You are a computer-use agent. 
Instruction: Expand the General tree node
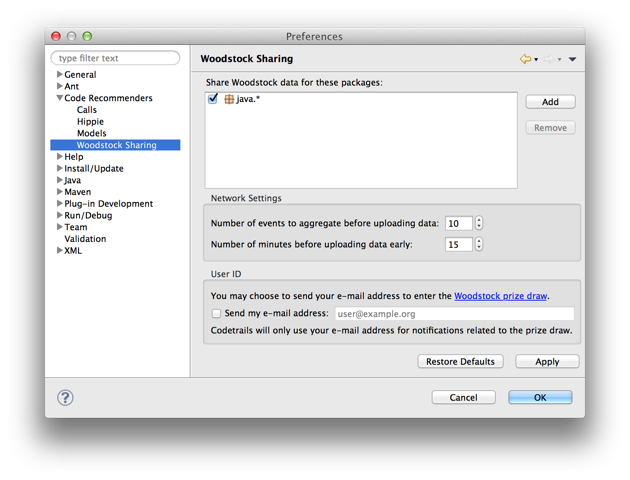(x=59, y=74)
